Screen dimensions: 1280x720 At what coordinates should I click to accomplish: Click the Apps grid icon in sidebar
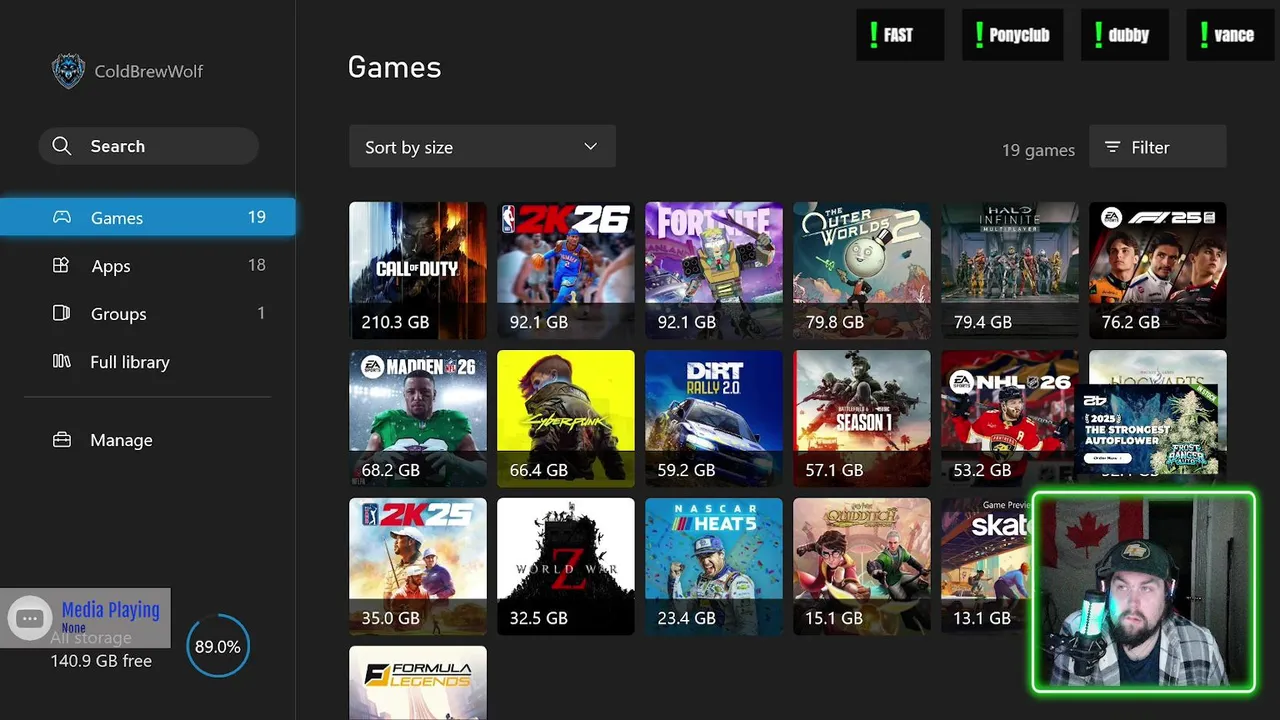(x=61, y=265)
